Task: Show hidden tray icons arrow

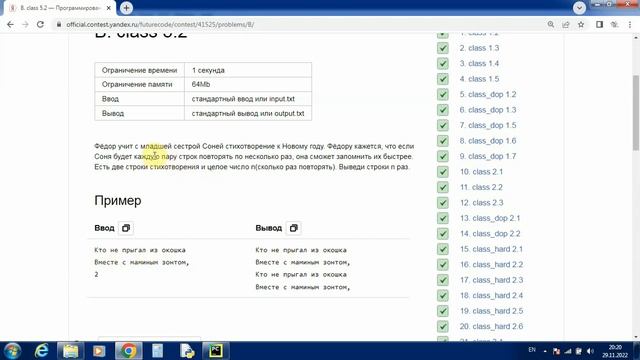Action: coord(545,351)
